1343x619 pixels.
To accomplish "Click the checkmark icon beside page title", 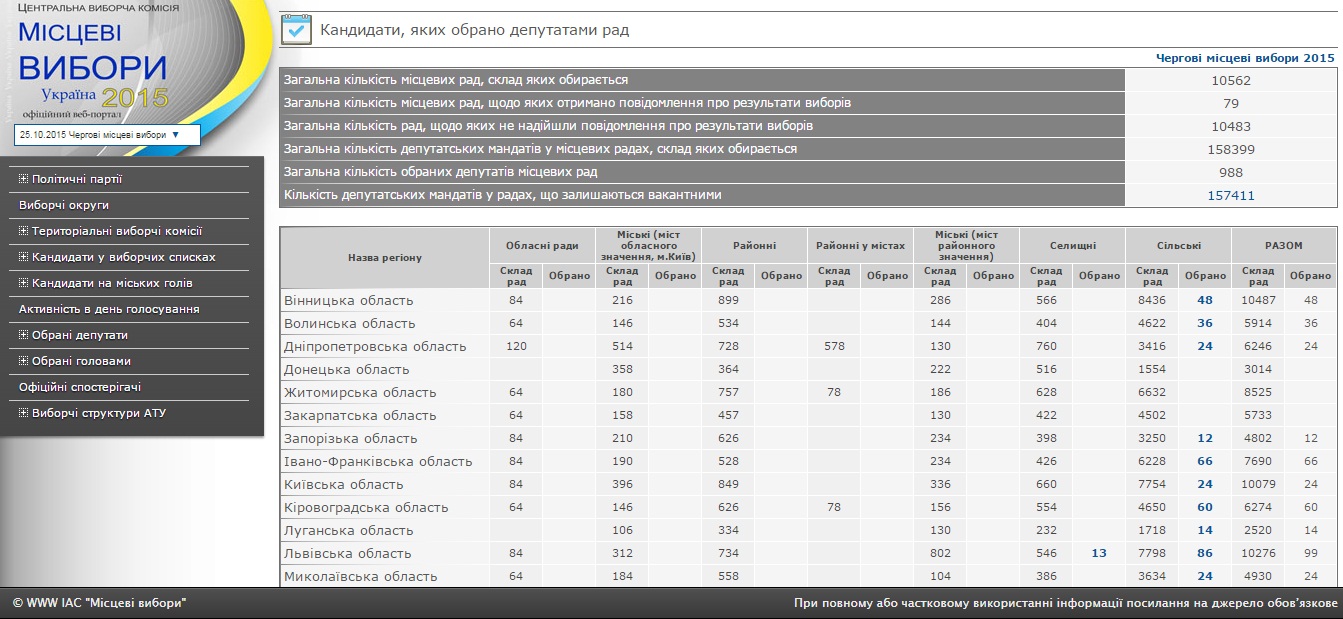I will point(296,30).
